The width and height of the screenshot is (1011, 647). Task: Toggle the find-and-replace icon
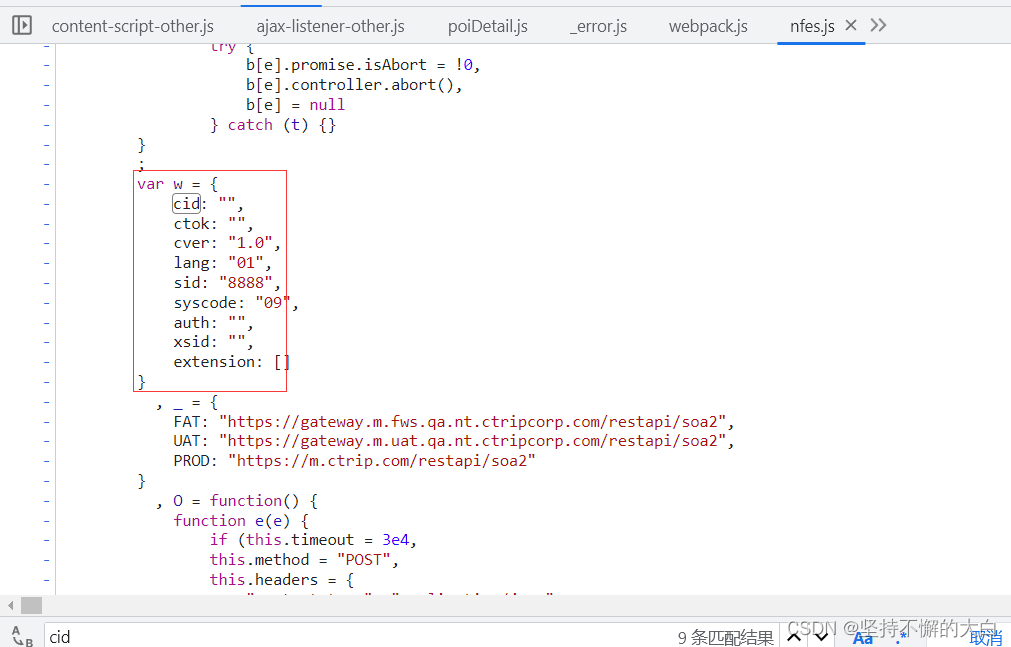coord(22,636)
